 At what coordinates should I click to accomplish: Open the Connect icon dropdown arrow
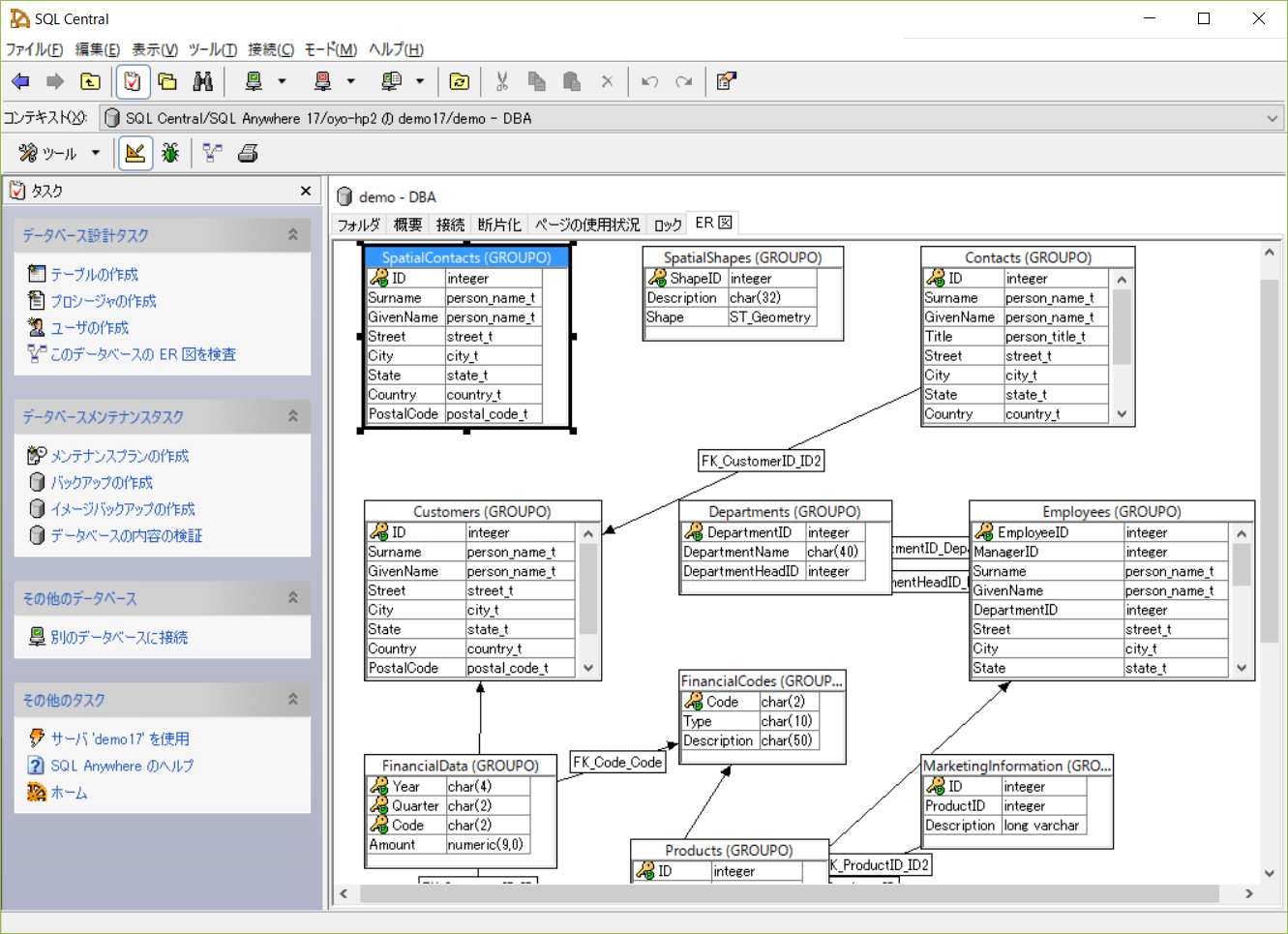(x=282, y=82)
